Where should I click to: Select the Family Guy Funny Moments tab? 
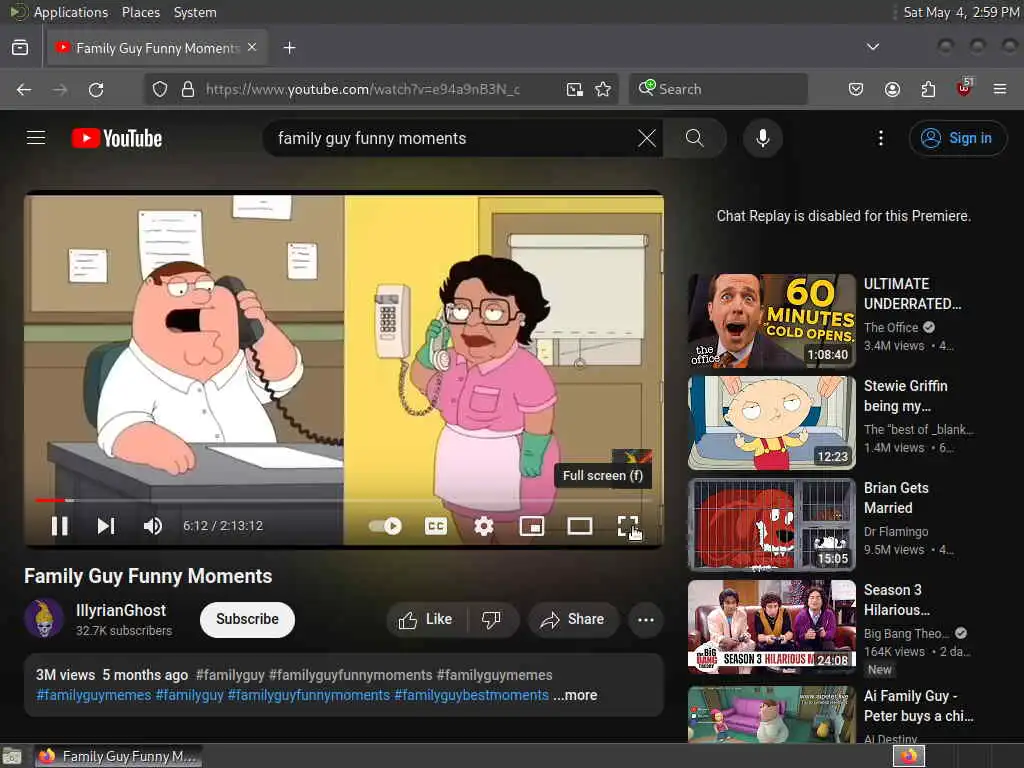point(157,48)
